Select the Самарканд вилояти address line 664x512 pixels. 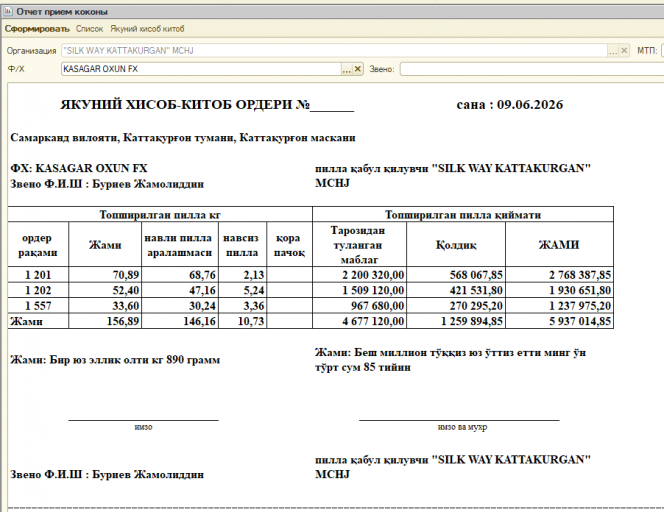click(183, 138)
